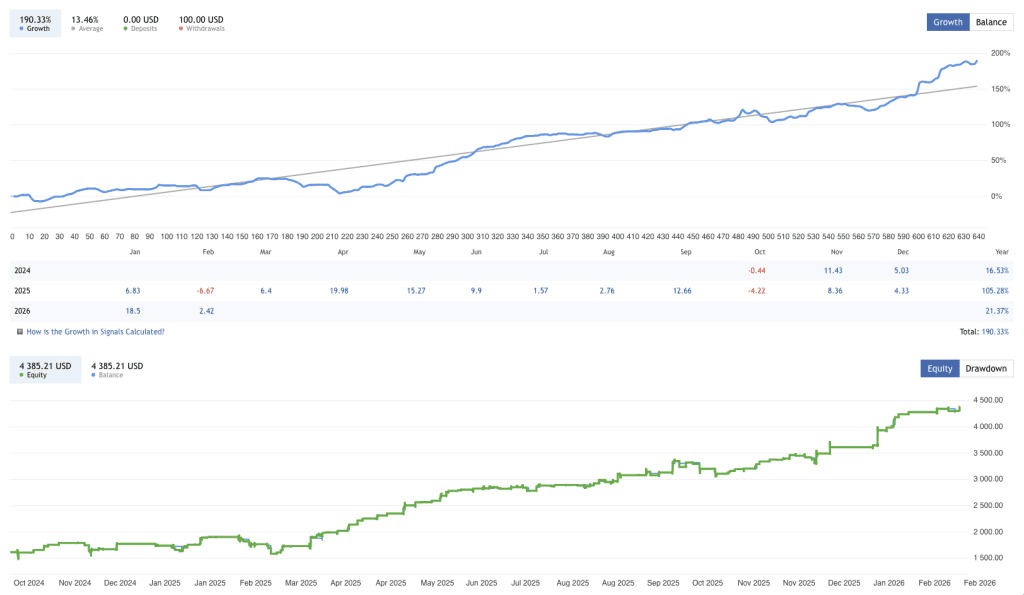The image size is (1024, 595).
Task: Click the green Deposits indicator dot
Action: tap(126, 28)
